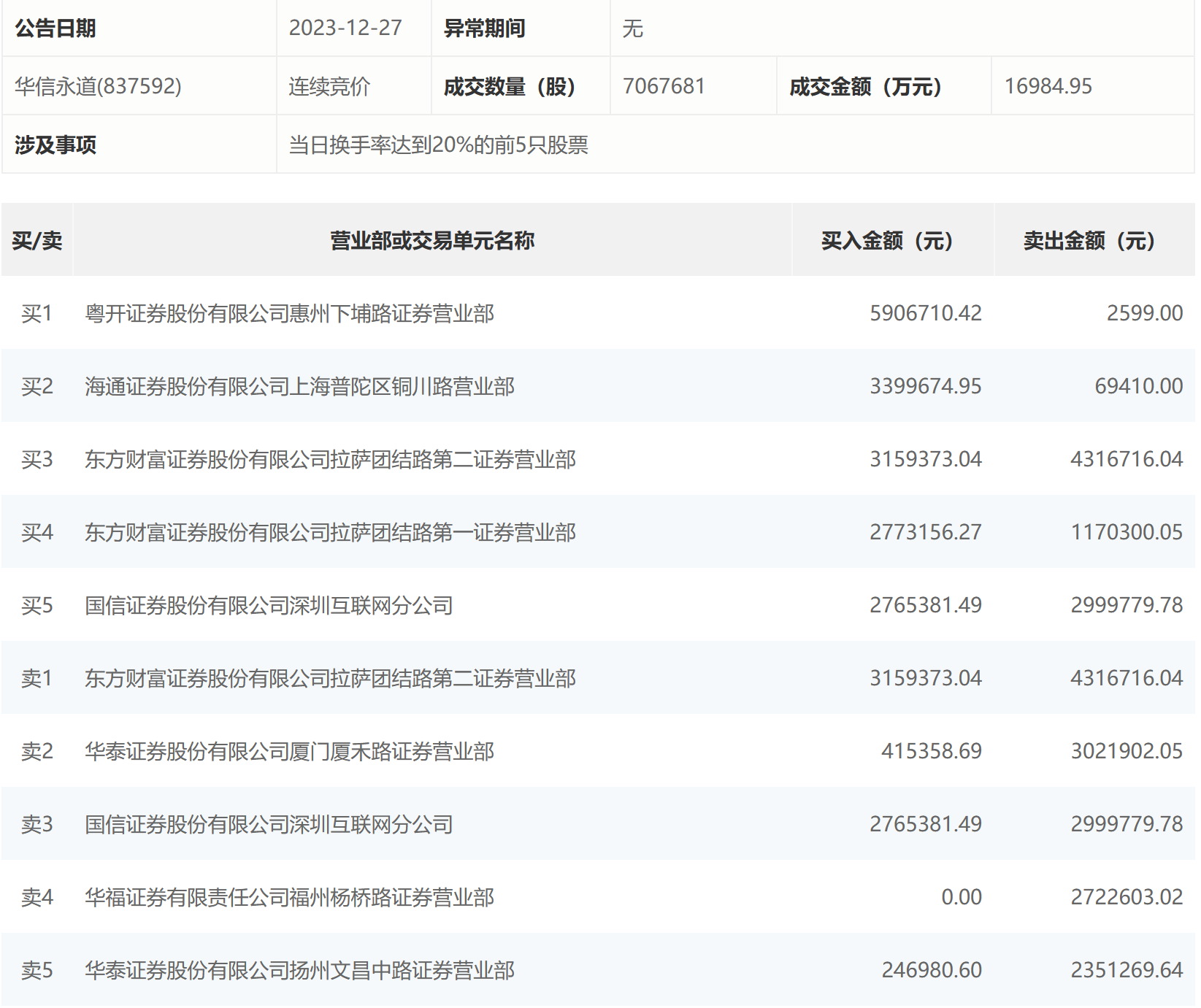Viewport: 1201px width, 1008px height.
Task: Select sell amount 2351269.64
Action: [x=1127, y=970]
